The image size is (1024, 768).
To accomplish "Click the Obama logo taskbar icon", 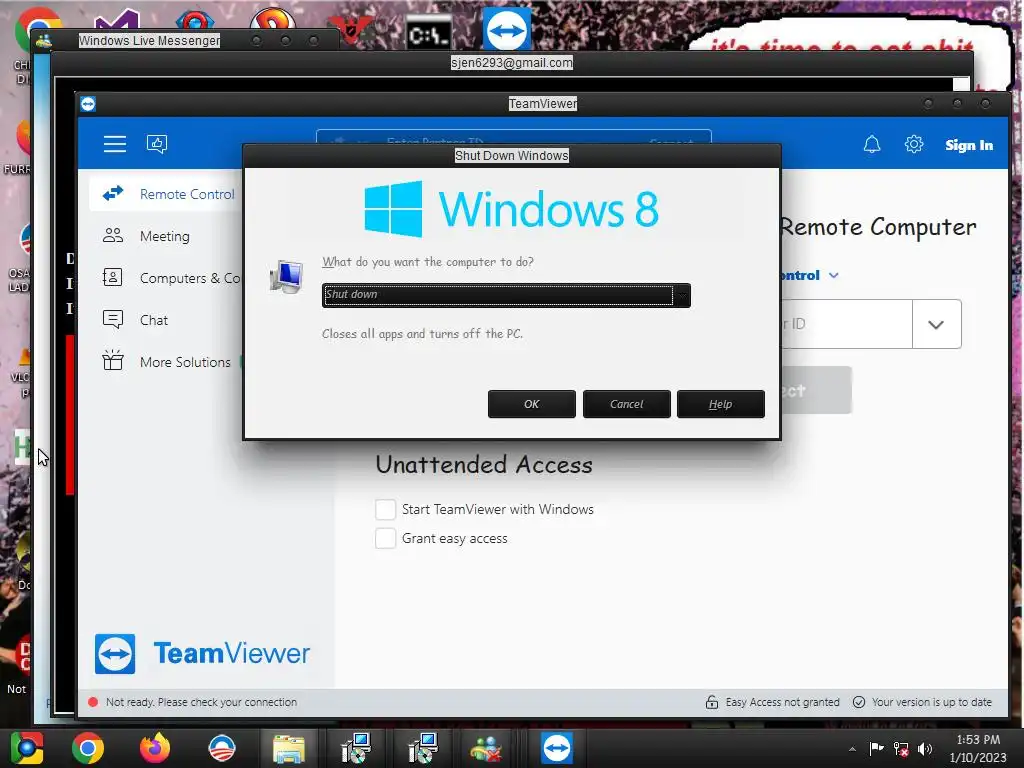I will pyautogui.click(x=222, y=748).
